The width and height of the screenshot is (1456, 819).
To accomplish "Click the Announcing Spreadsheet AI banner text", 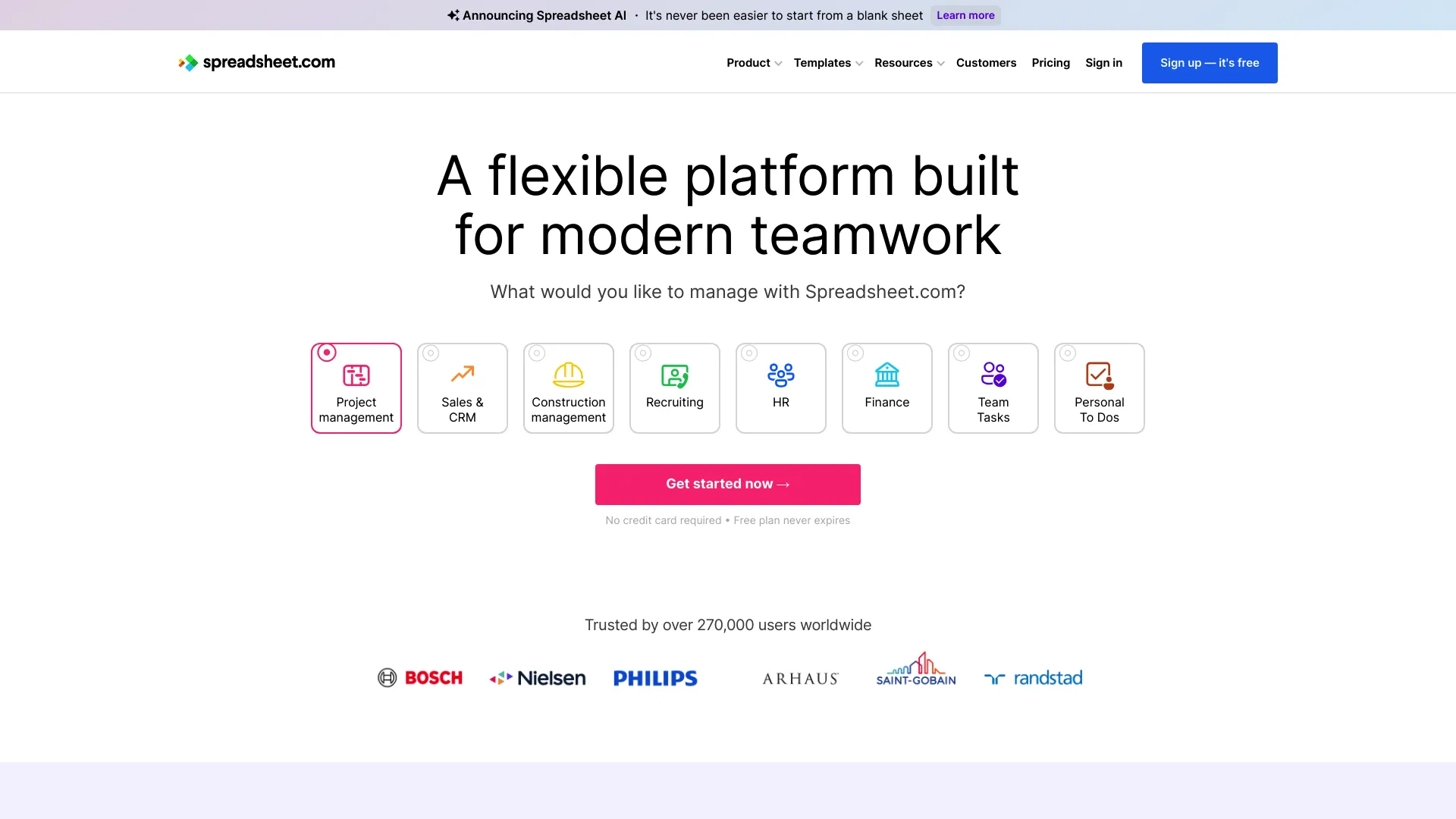I will pos(544,15).
